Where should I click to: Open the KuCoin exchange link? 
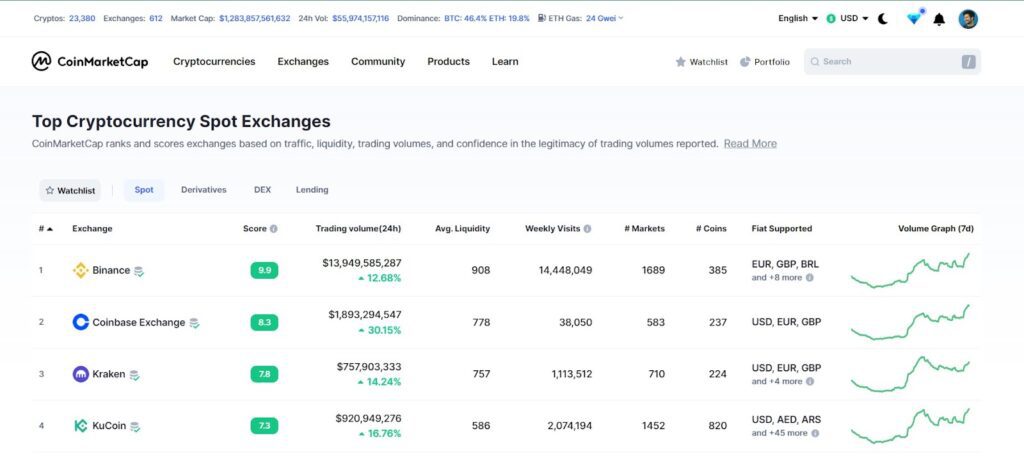[x=109, y=426]
